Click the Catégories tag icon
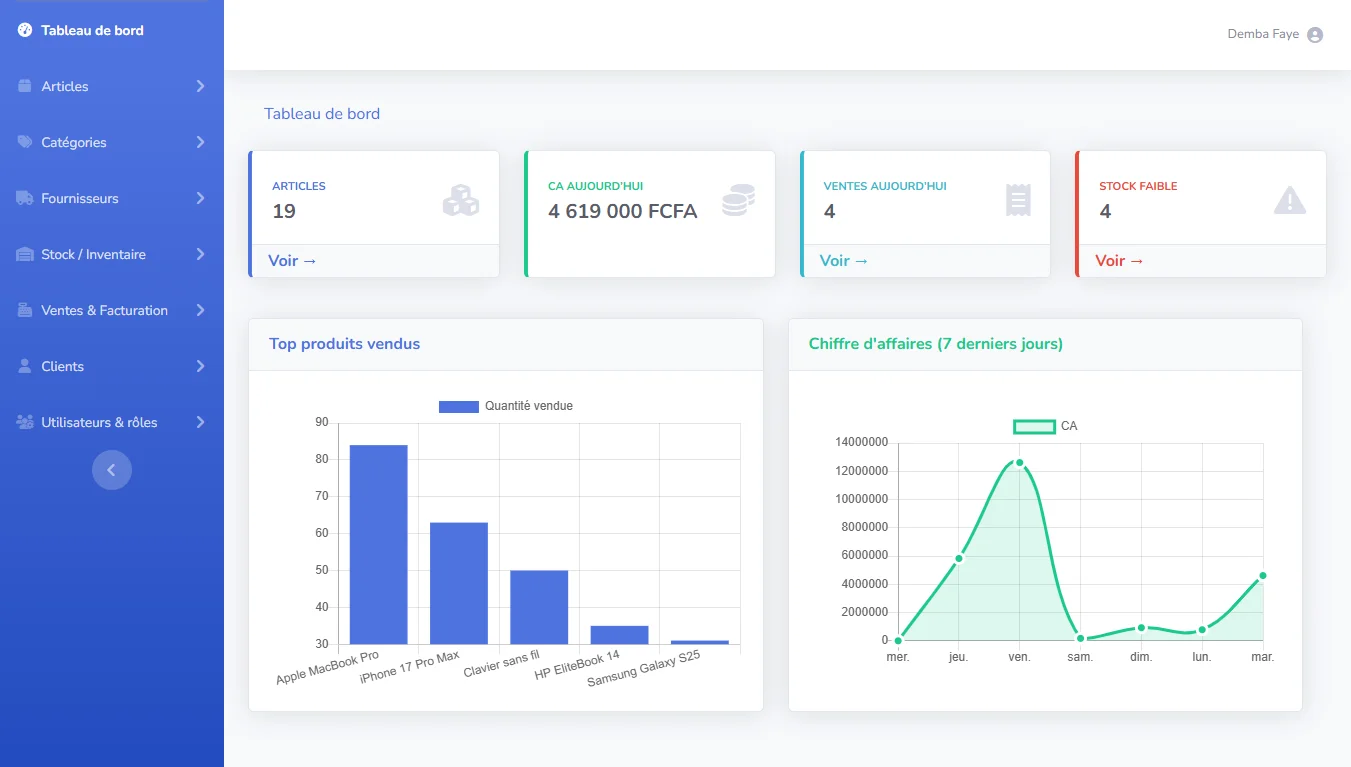Viewport: 1351px width, 767px height. click(25, 142)
